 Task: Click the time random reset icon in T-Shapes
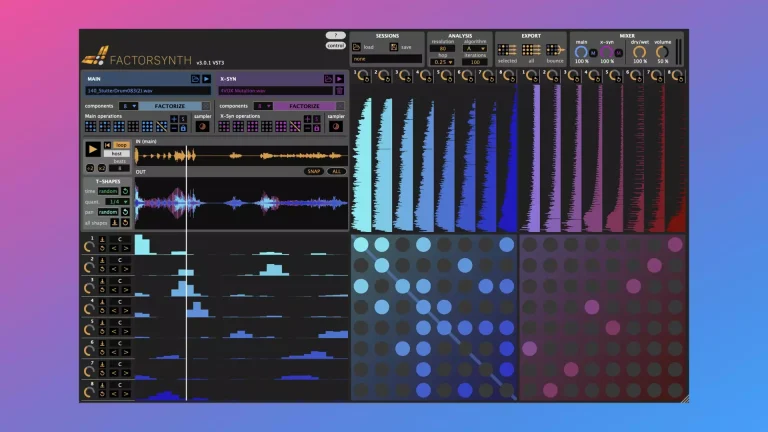pos(126,190)
